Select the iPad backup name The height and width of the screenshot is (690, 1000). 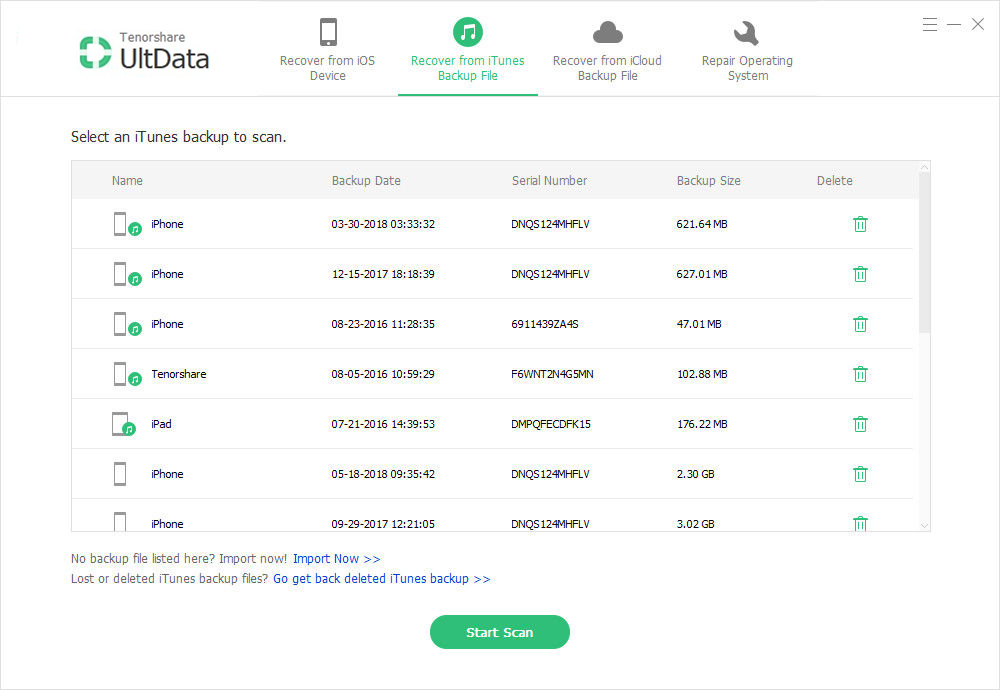click(161, 423)
